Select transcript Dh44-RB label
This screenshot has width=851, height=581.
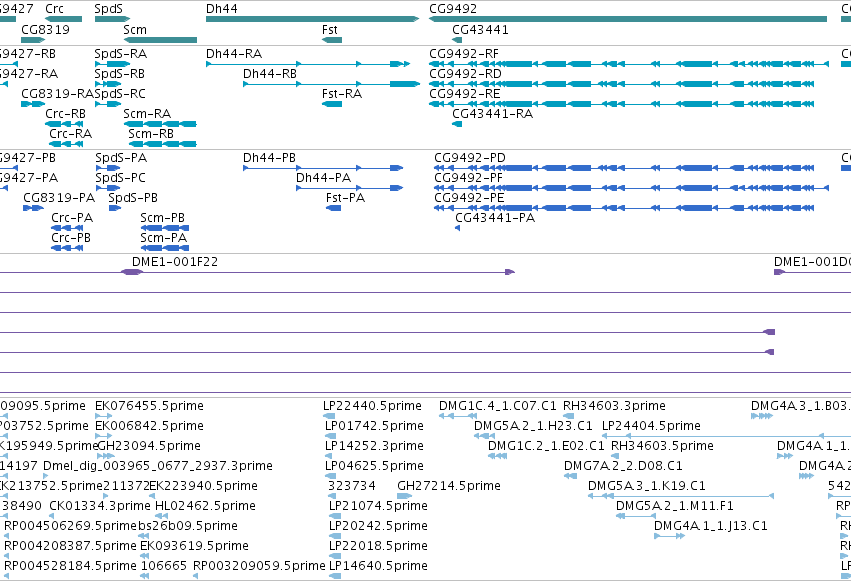coord(270,74)
